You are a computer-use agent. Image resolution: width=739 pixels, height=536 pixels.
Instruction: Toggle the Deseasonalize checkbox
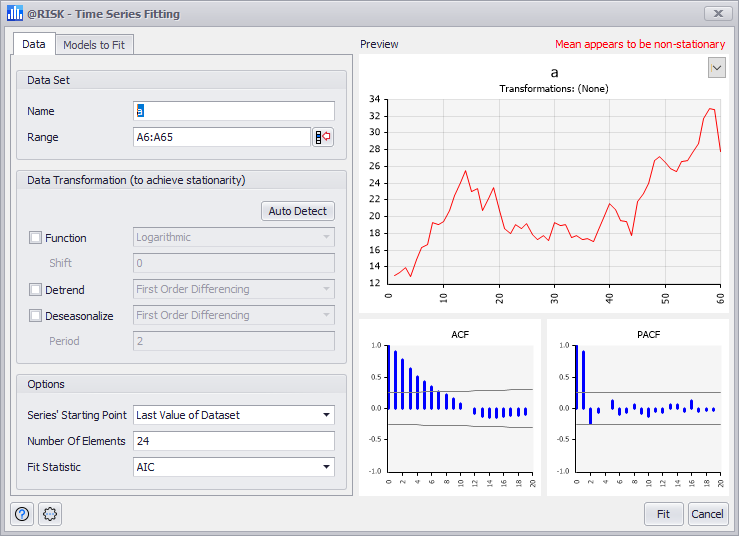[36, 316]
